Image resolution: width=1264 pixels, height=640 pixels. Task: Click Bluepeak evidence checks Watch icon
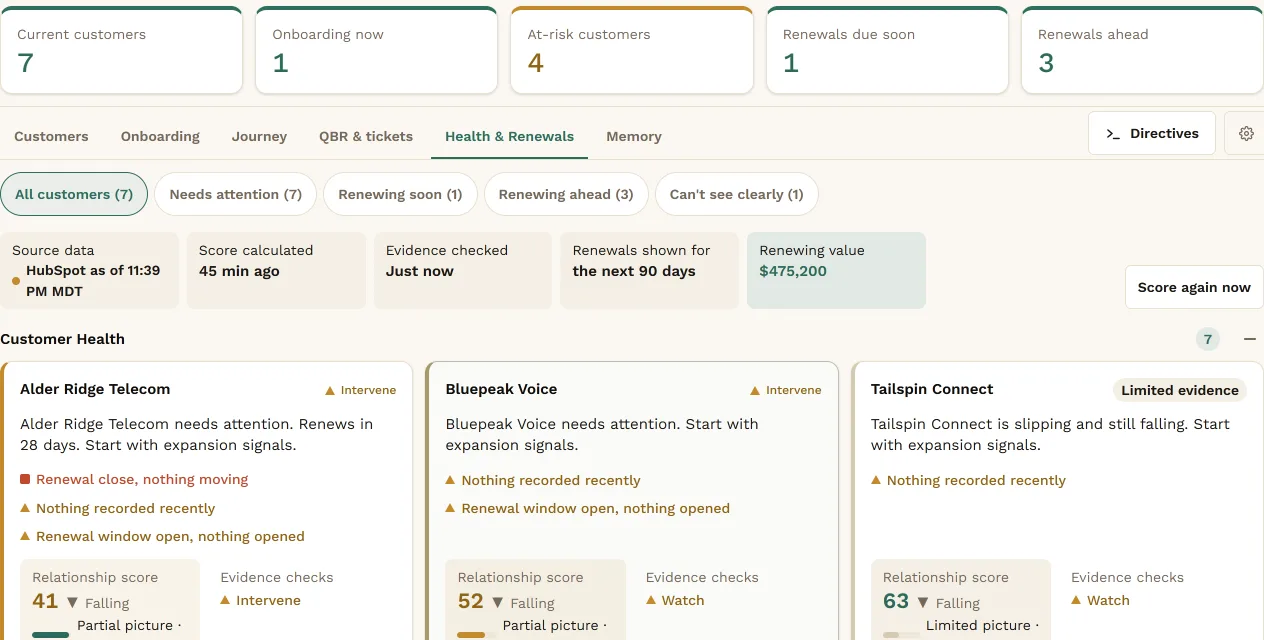tap(651, 600)
